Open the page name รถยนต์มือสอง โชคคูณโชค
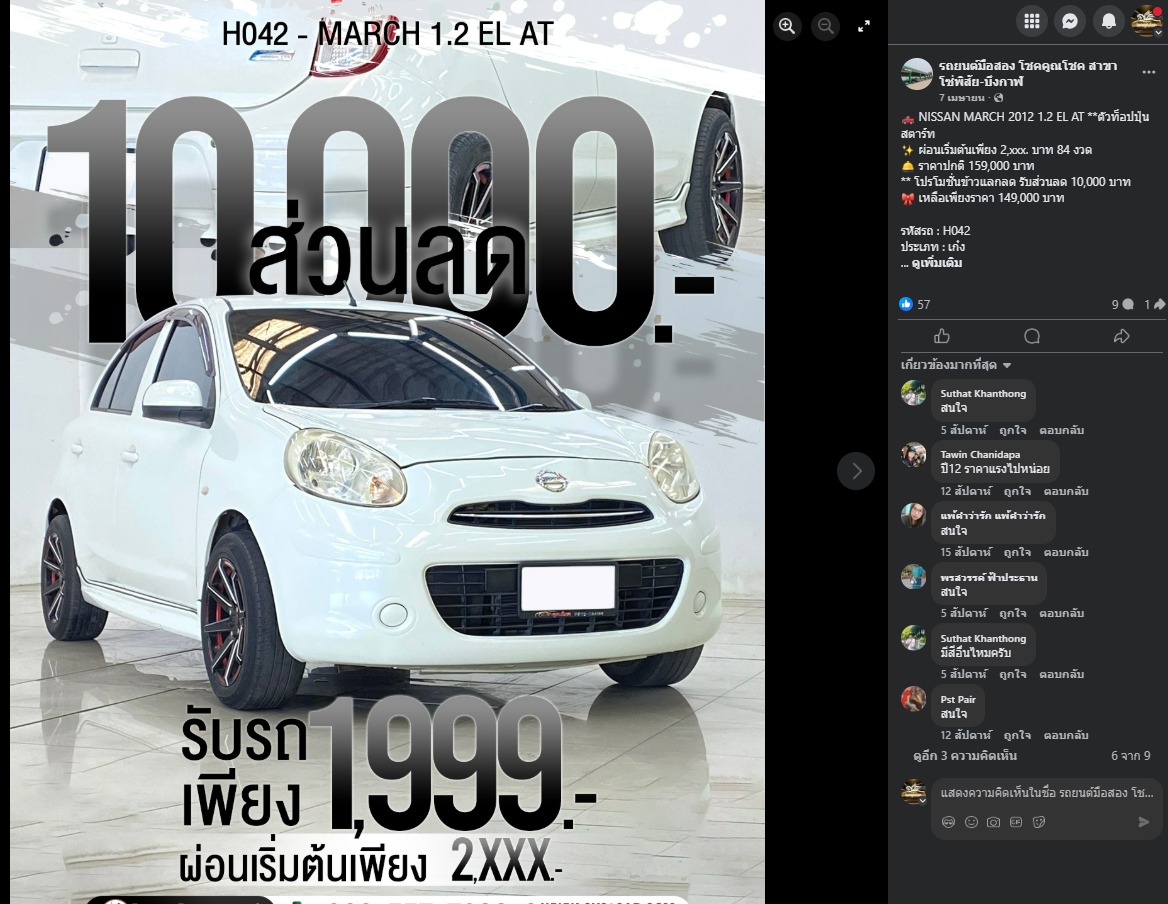This screenshot has width=1168, height=904. tap(1027, 74)
